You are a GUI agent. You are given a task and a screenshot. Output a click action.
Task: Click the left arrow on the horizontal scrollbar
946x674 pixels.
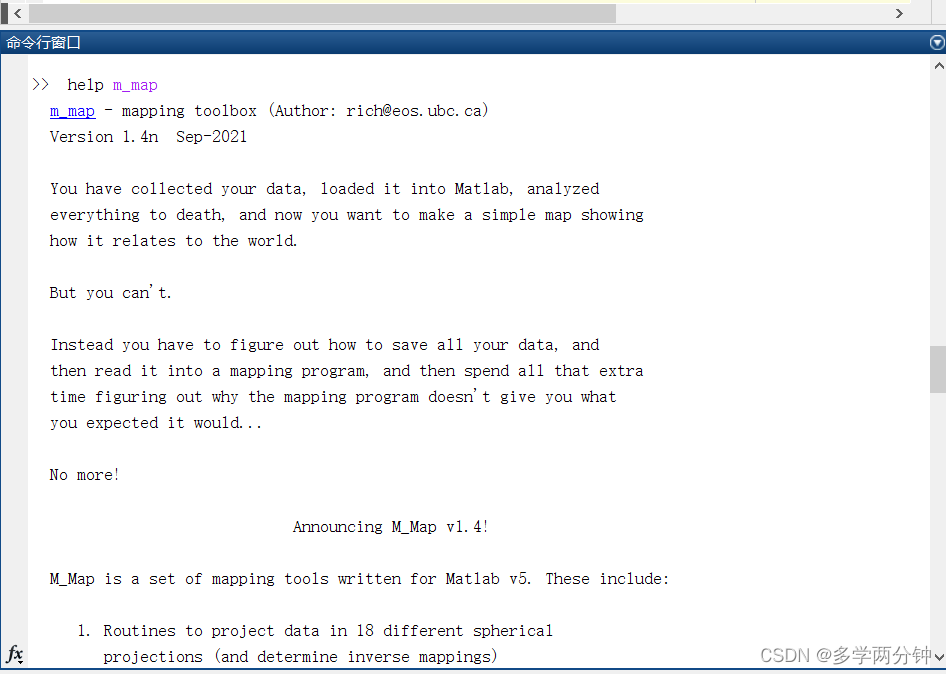(x=18, y=13)
